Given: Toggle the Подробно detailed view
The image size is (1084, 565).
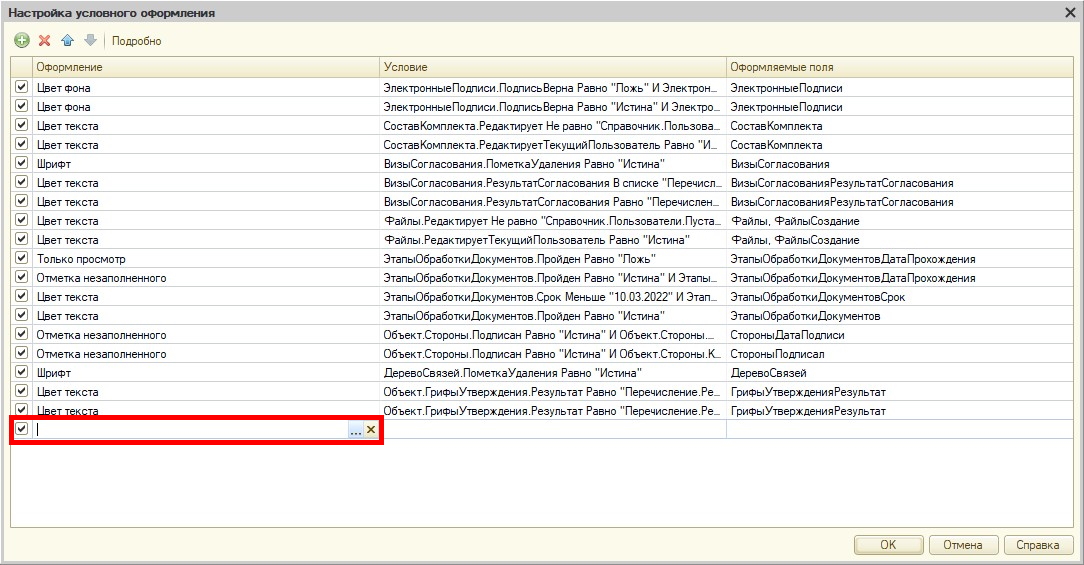Looking at the screenshot, I should [x=136, y=41].
